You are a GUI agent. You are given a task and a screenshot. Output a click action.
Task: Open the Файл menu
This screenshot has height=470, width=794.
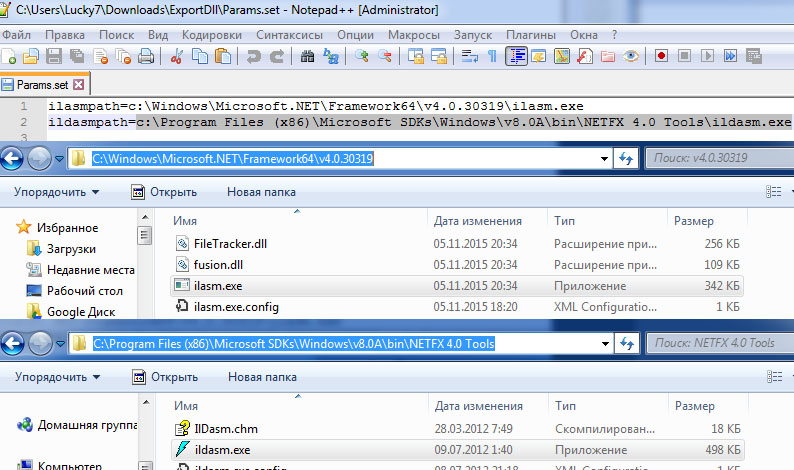coord(16,35)
